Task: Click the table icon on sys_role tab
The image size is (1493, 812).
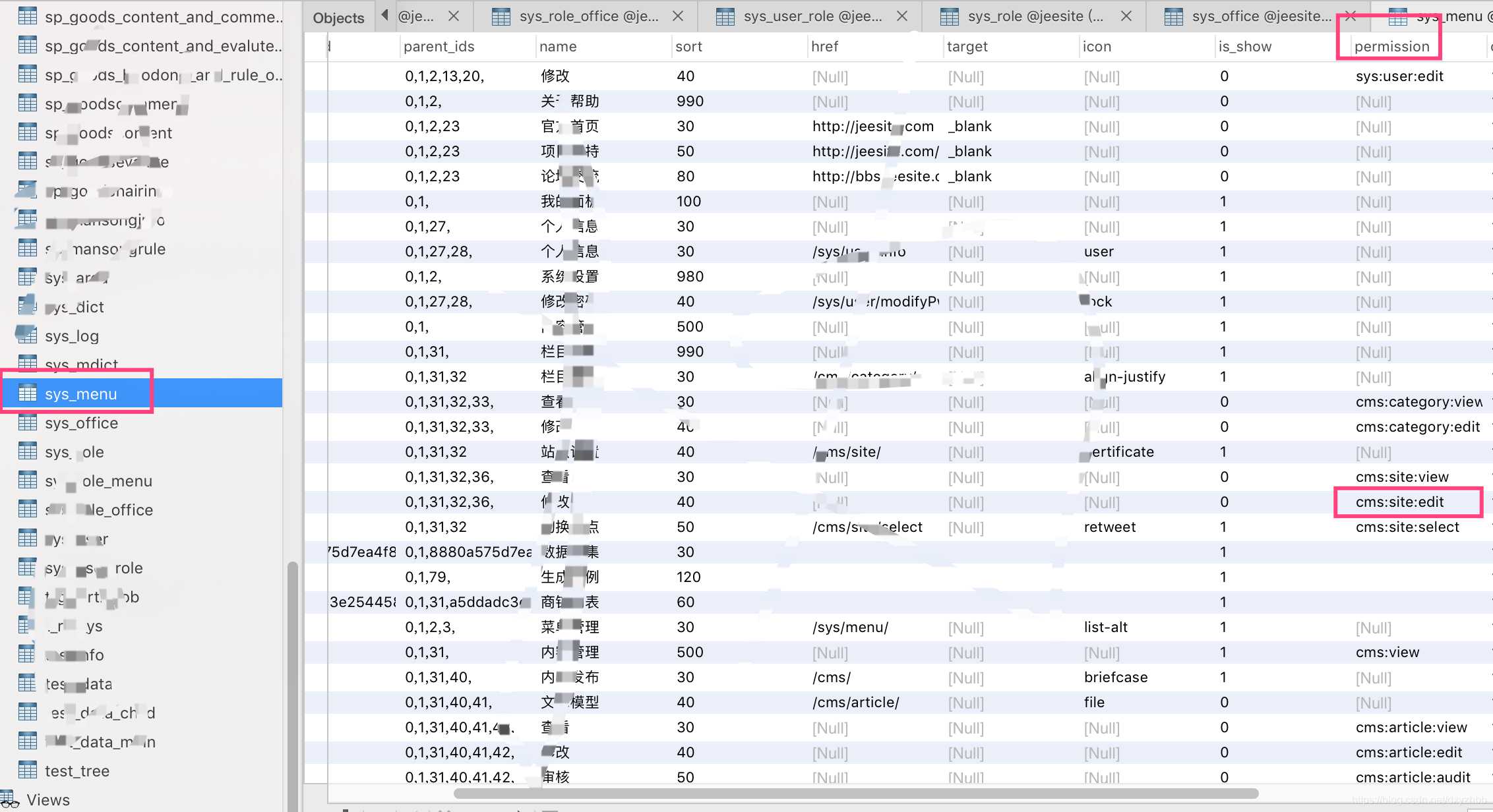Action: coord(950,16)
